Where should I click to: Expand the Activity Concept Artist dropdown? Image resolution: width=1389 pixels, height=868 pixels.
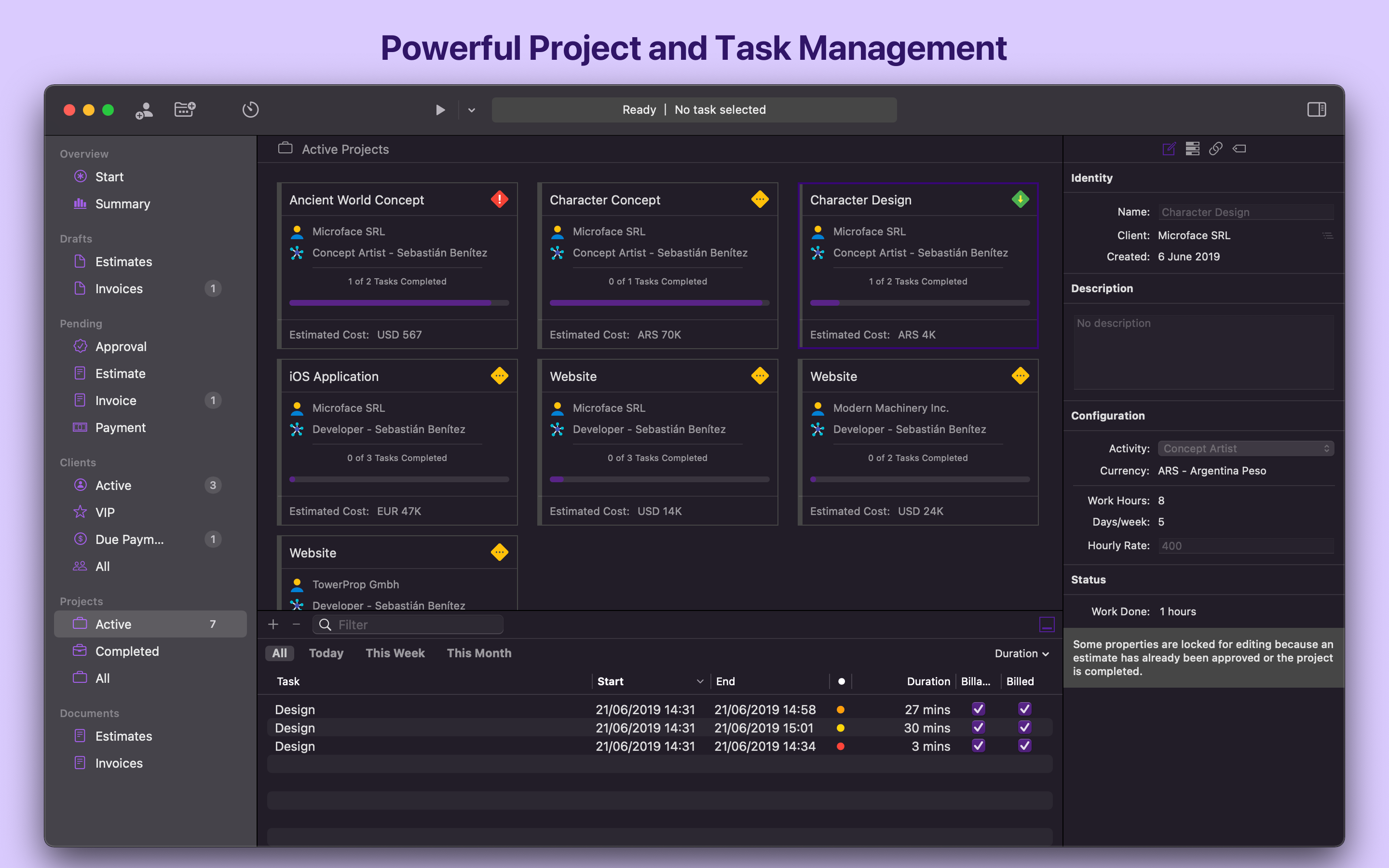tap(1245, 448)
